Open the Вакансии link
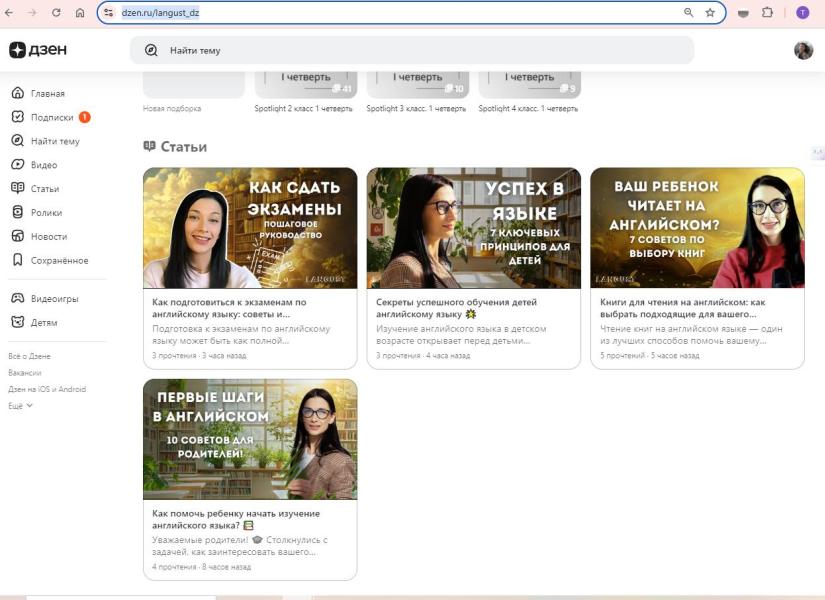Image resolution: width=825 pixels, height=600 pixels. (x=25, y=373)
